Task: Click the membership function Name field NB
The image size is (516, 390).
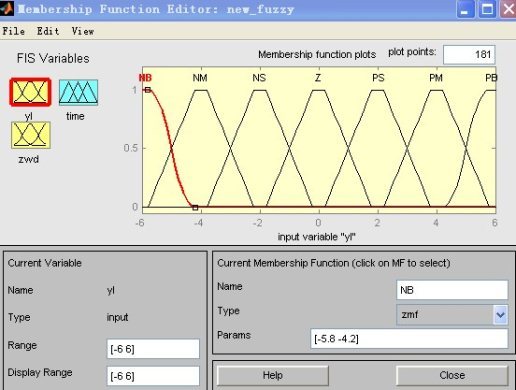Action: click(452, 290)
